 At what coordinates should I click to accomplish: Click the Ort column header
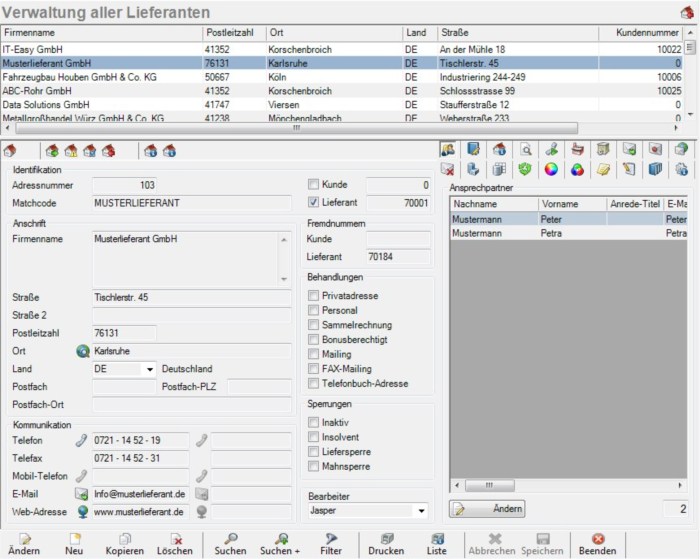(334, 33)
